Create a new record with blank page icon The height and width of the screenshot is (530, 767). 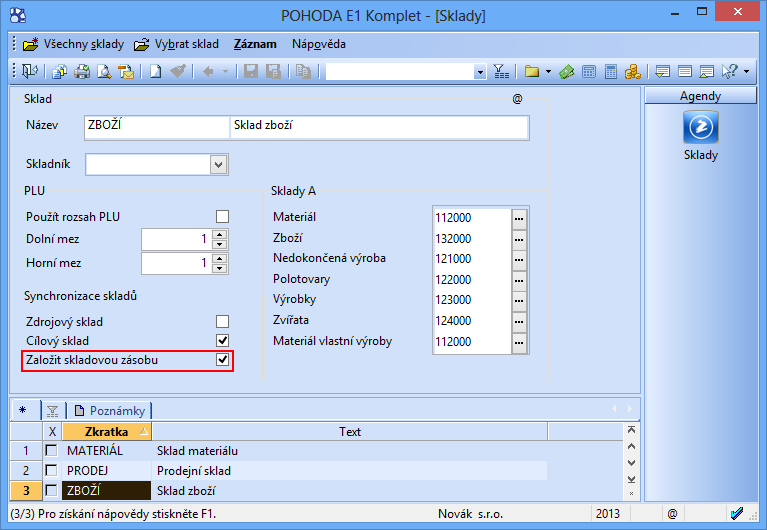click(x=155, y=72)
